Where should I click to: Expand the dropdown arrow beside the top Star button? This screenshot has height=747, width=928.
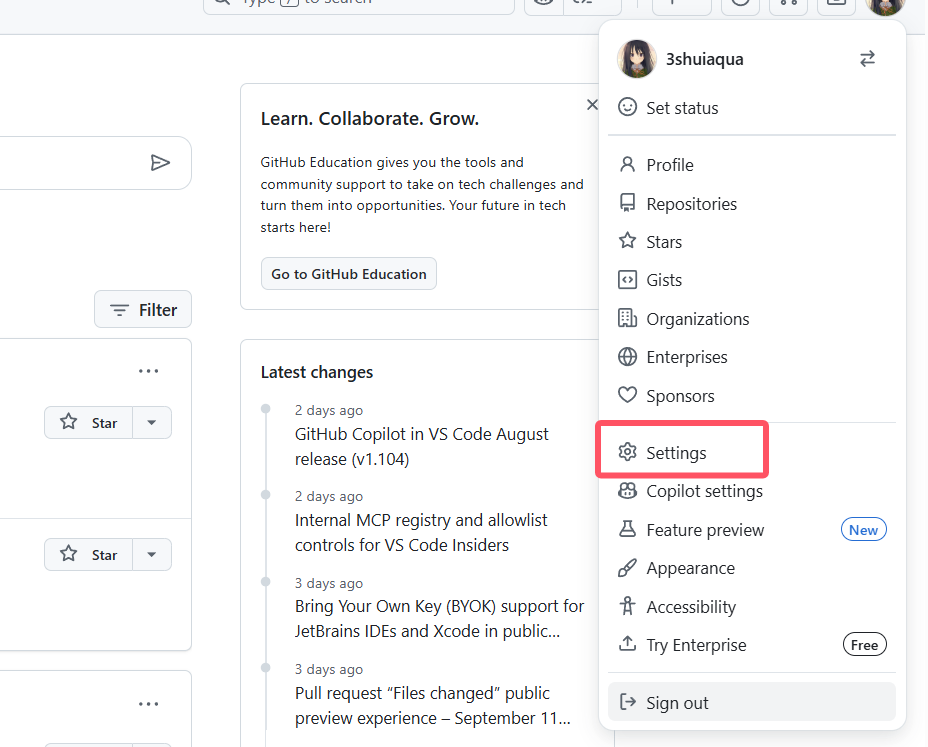point(152,423)
